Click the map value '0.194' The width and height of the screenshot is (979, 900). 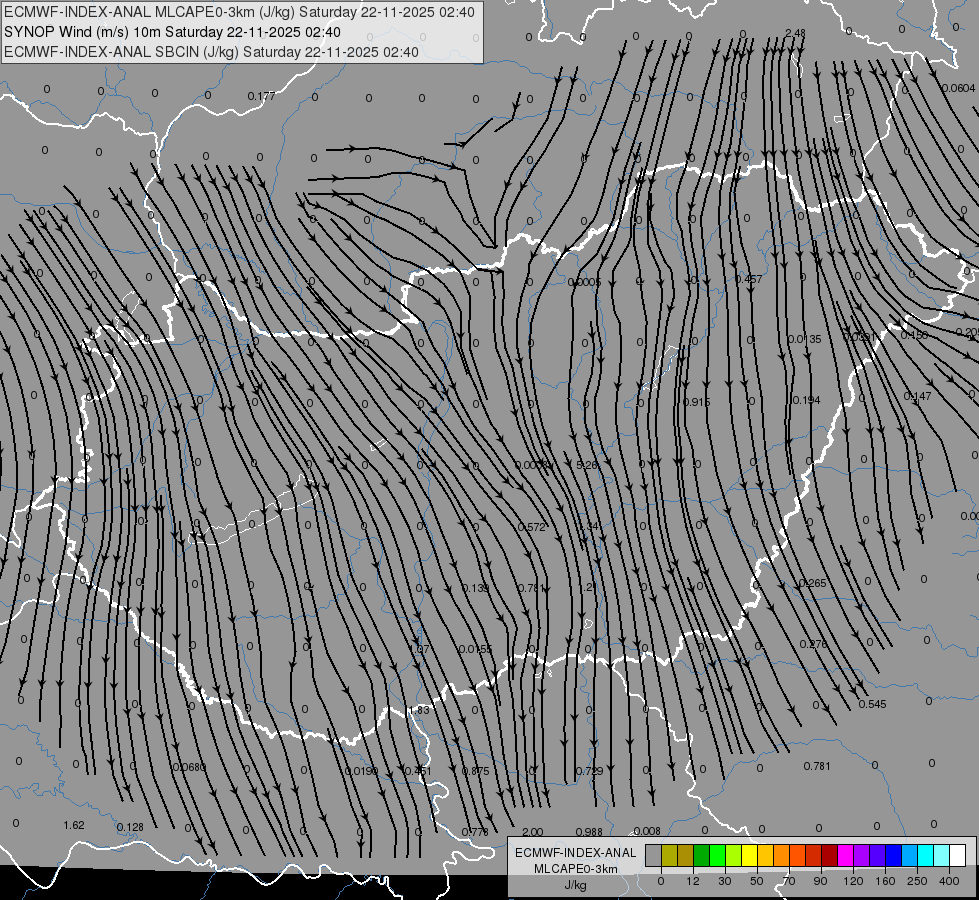tap(806, 400)
